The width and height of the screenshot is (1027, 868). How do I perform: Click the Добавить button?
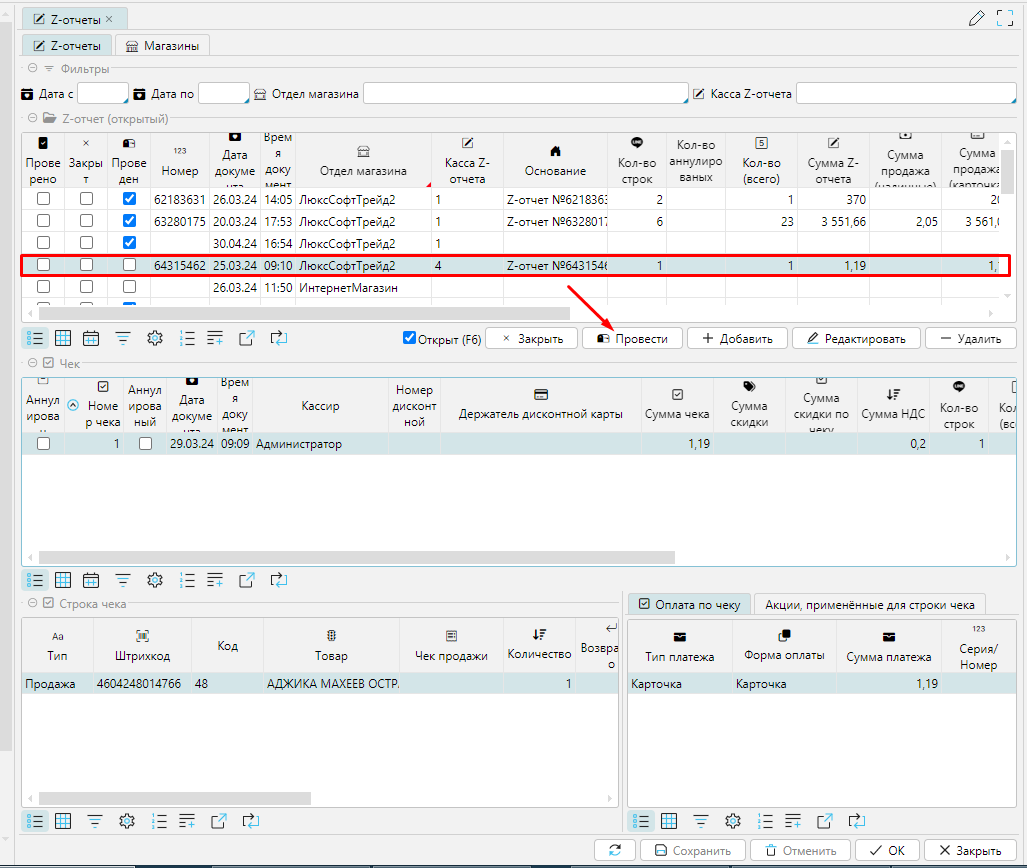coord(737,338)
